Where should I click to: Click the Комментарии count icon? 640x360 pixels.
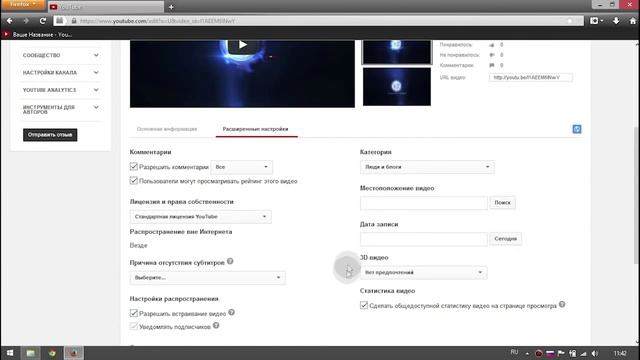[492, 65]
